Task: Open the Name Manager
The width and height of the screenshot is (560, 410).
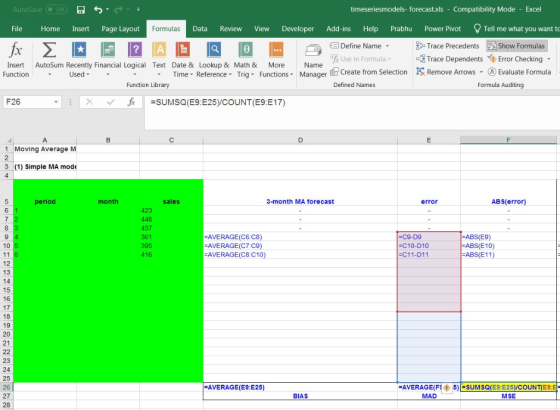Action: point(313,61)
